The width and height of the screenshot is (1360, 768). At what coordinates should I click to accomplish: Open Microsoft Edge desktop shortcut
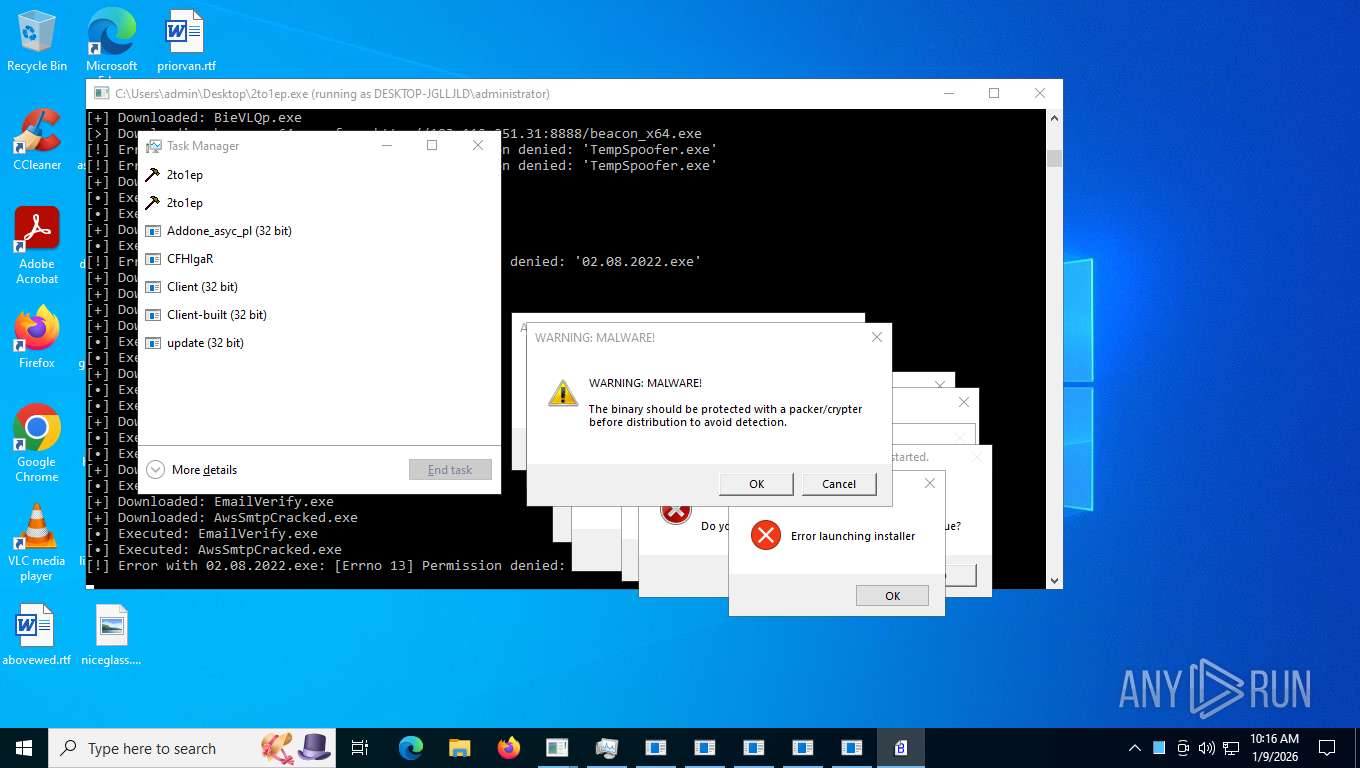(x=111, y=40)
